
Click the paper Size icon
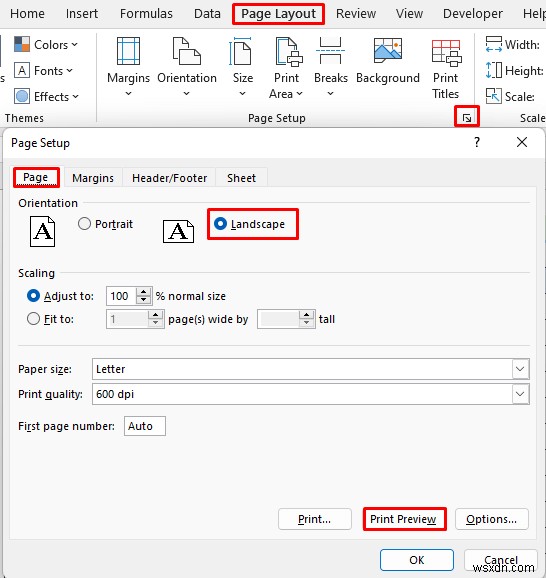[241, 51]
